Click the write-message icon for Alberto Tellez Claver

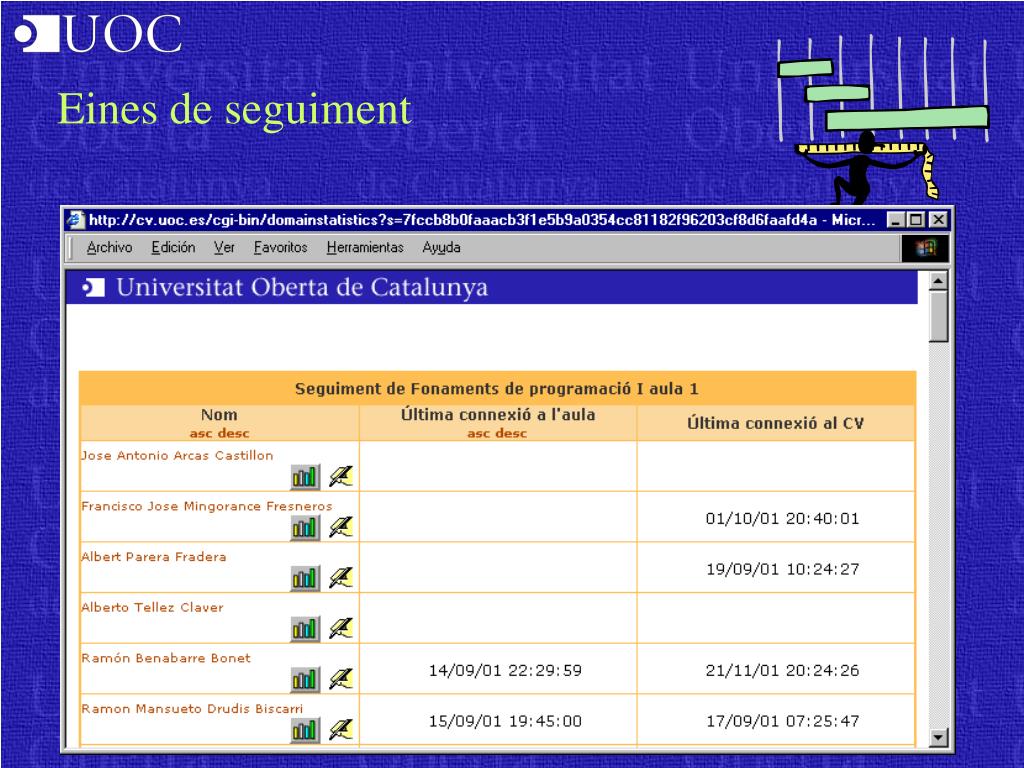340,628
